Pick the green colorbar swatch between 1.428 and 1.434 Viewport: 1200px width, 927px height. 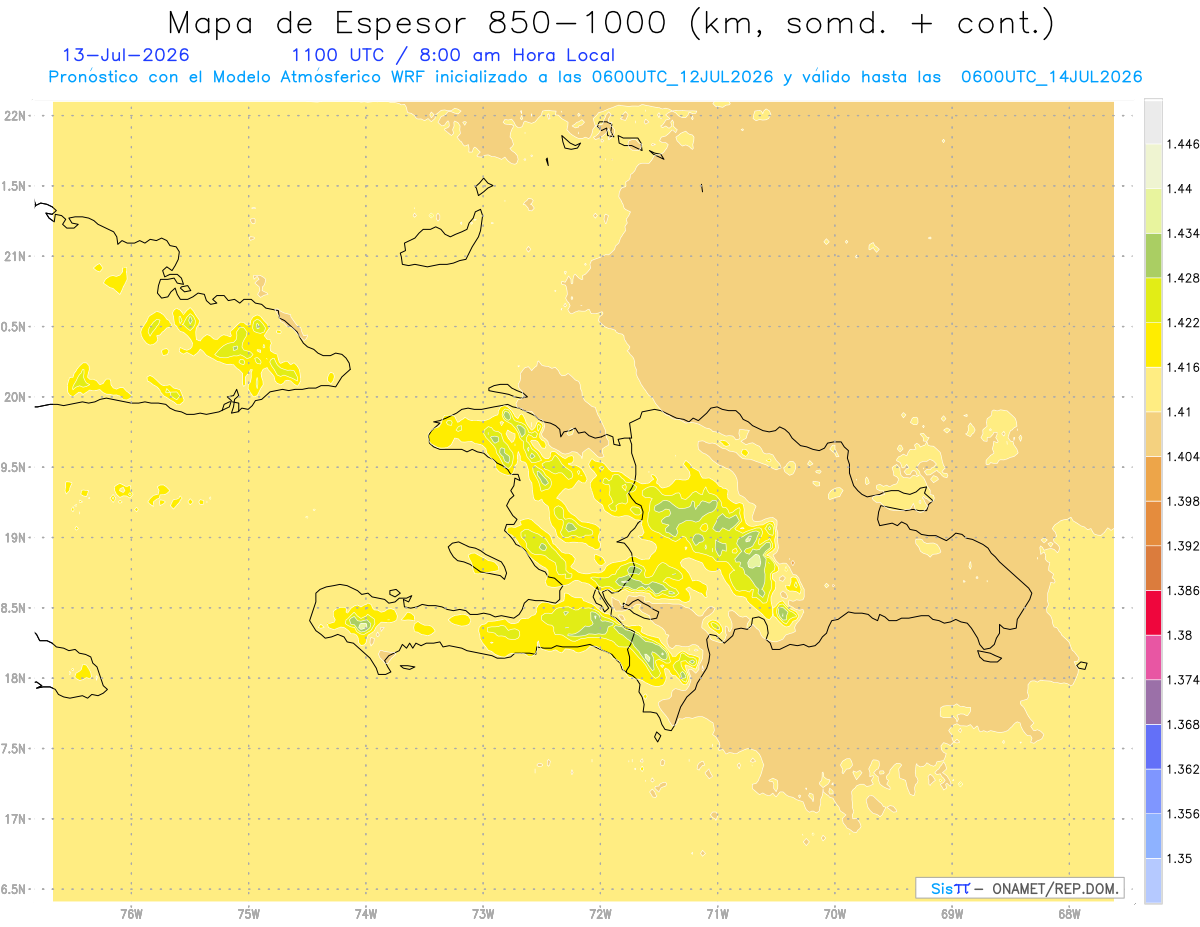pos(1152,255)
